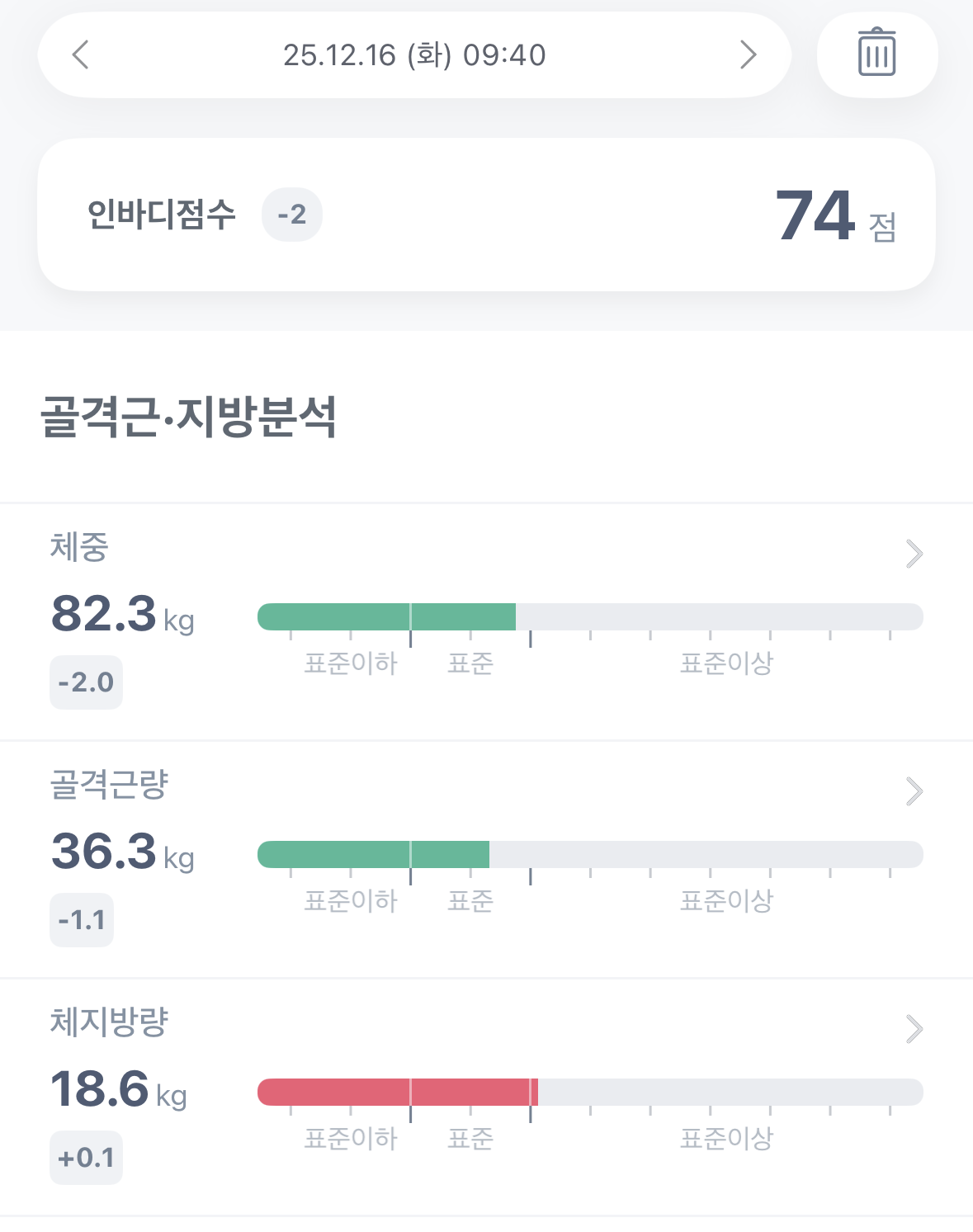
Task: Select the 18.6 kg body fat value
Action: 119,1089
